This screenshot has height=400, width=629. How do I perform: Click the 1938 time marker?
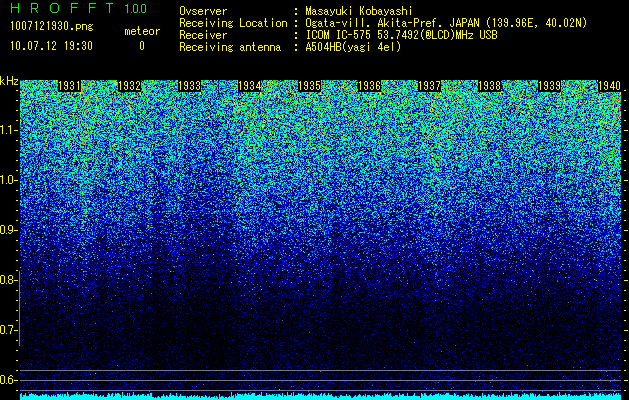click(x=489, y=86)
